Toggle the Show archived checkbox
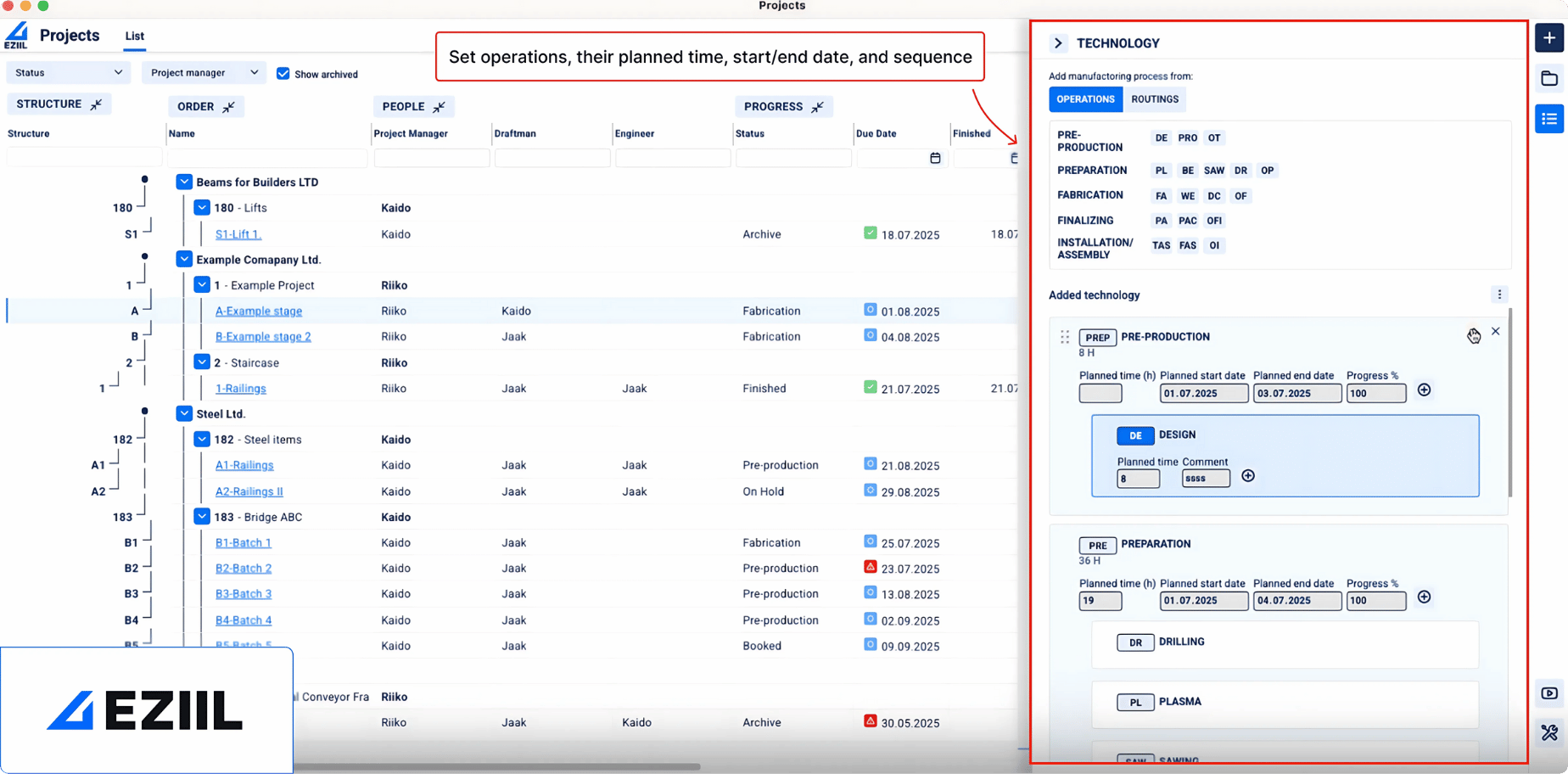Image resolution: width=1568 pixels, height=774 pixels. [283, 74]
